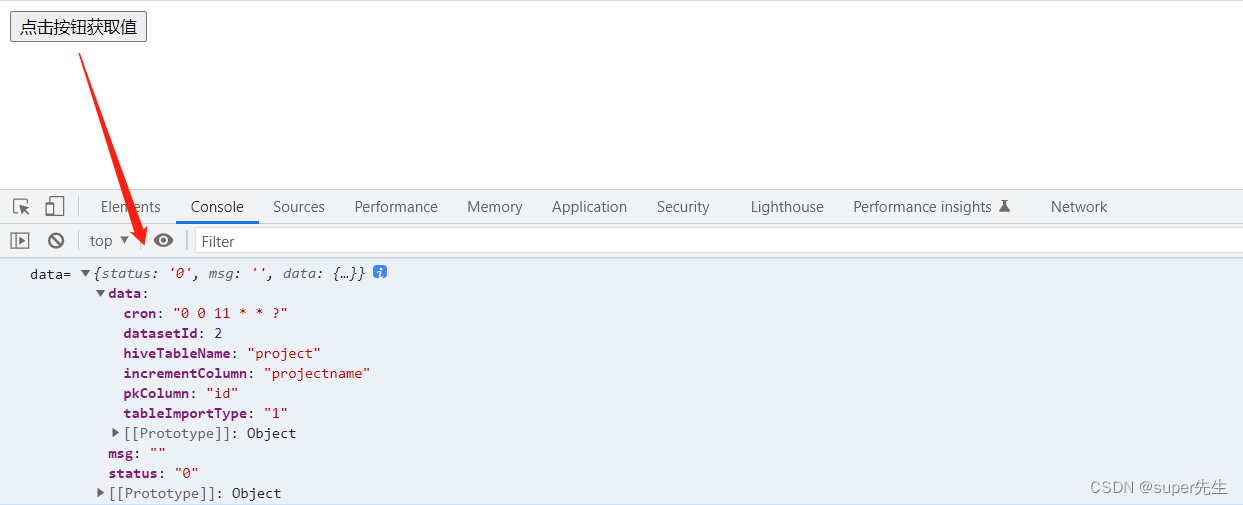
Task: Show the console sidebar panel icon
Action: pyautogui.click(x=20, y=241)
